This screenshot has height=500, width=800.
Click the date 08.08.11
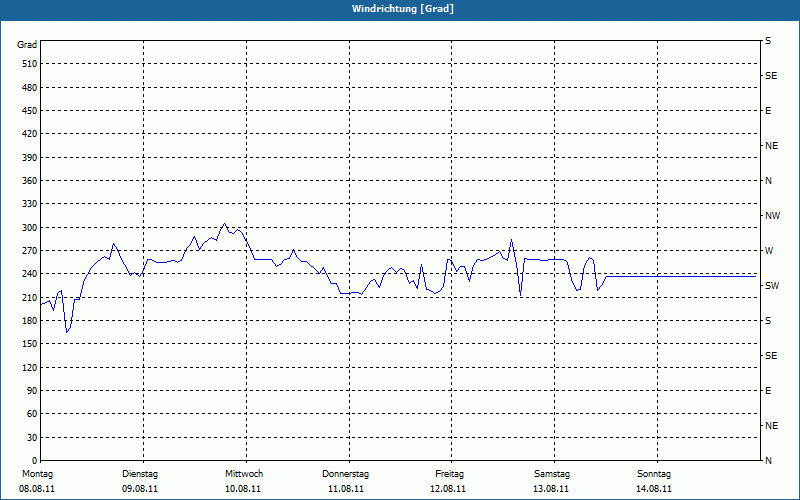coord(37,489)
